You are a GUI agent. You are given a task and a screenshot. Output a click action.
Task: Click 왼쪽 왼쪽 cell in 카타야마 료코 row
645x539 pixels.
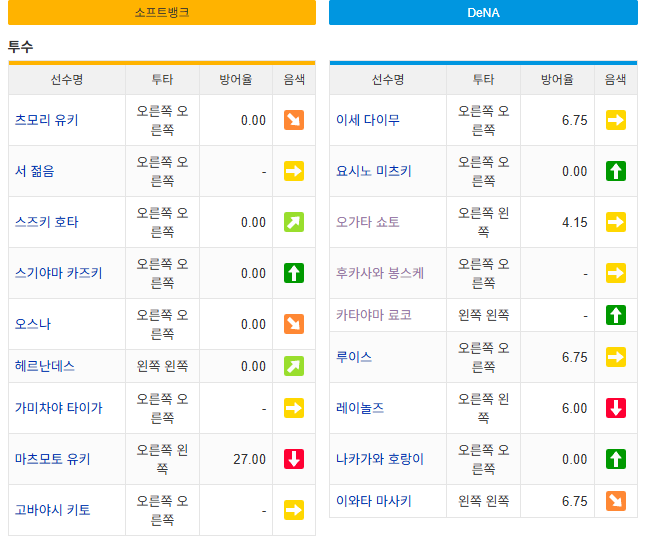[x=483, y=315]
